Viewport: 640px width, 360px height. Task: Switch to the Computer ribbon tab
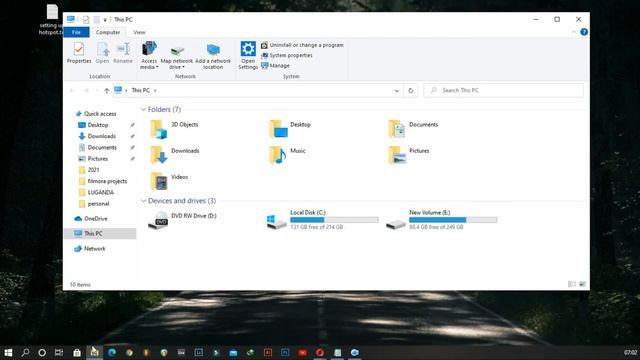108,32
